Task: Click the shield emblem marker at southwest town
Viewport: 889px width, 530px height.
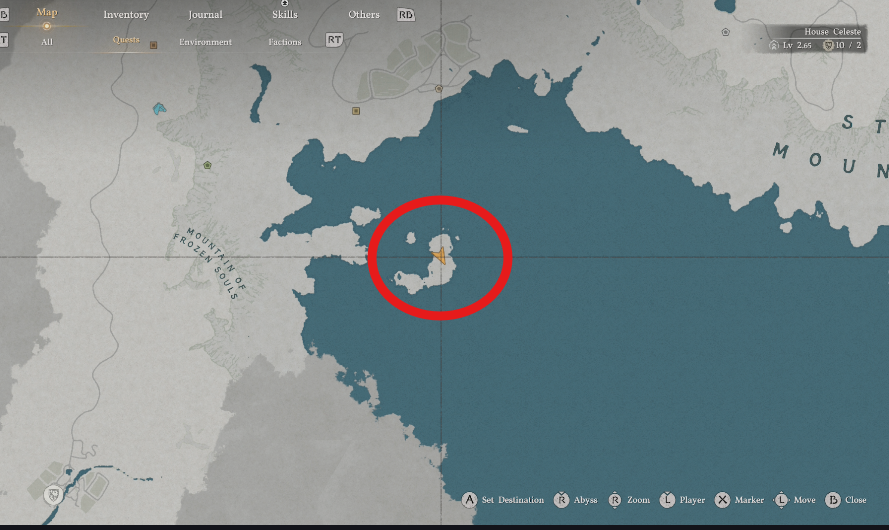Action: point(54,495)
